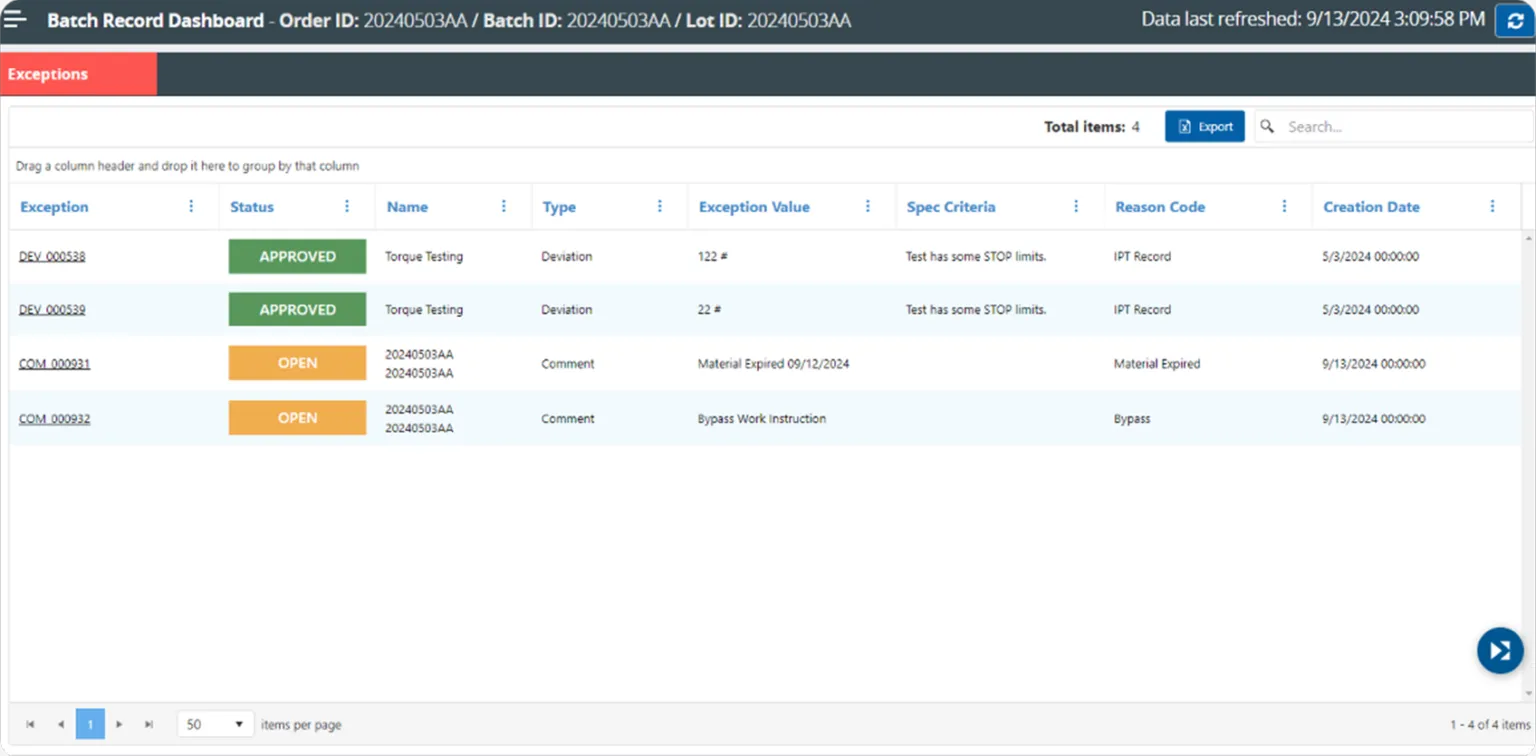Click the round blue floating action button
The height and width of the screenshot is (756, 1536).
[1500, 651]
